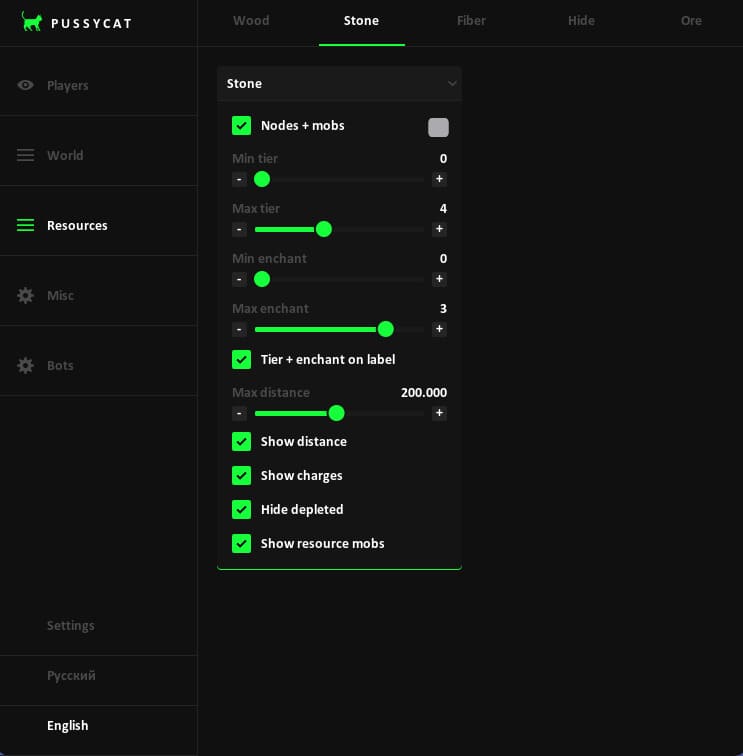Disable Show distance checkbox
This screenshot has height=756, width=743.
[x=242, y=442]
